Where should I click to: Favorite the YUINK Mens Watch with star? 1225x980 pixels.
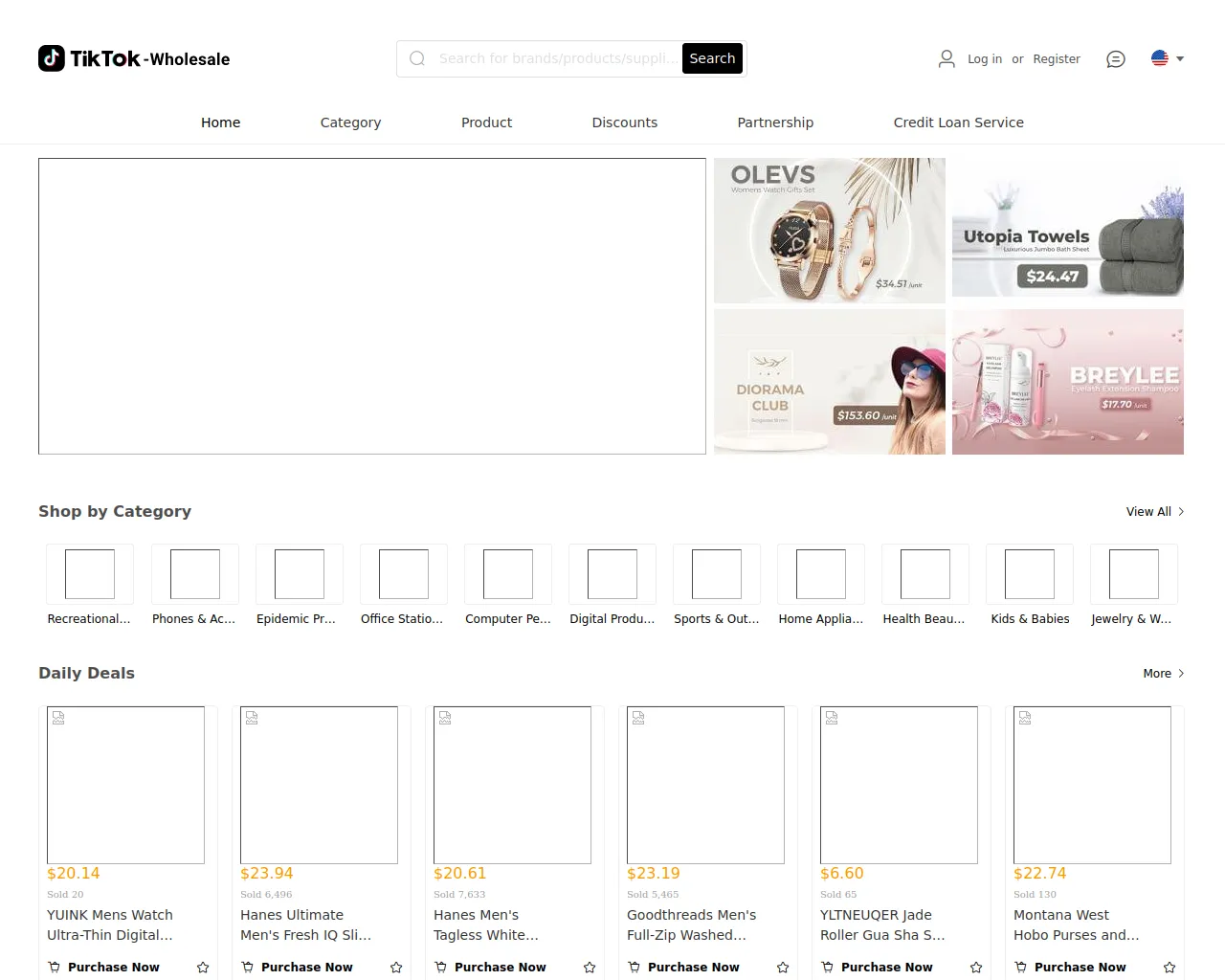coord(203,968)
